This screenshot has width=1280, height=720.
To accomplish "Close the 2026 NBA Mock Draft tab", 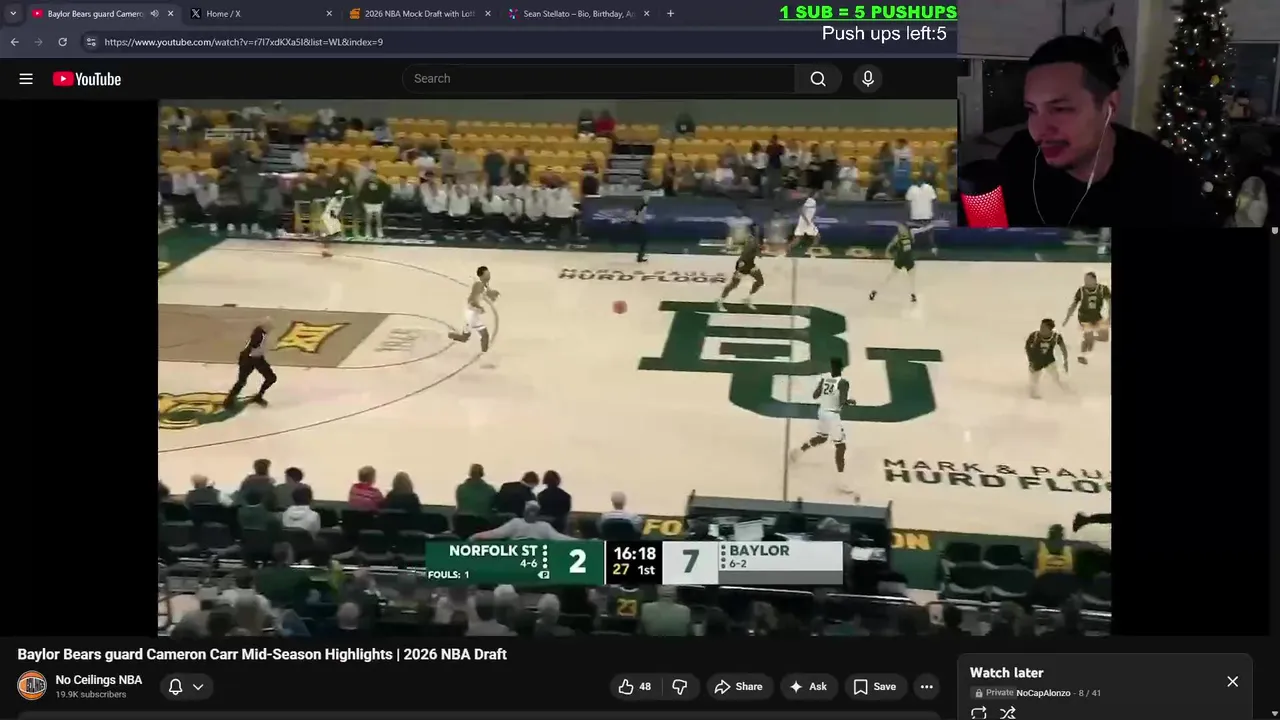I will tap(487, 14).
